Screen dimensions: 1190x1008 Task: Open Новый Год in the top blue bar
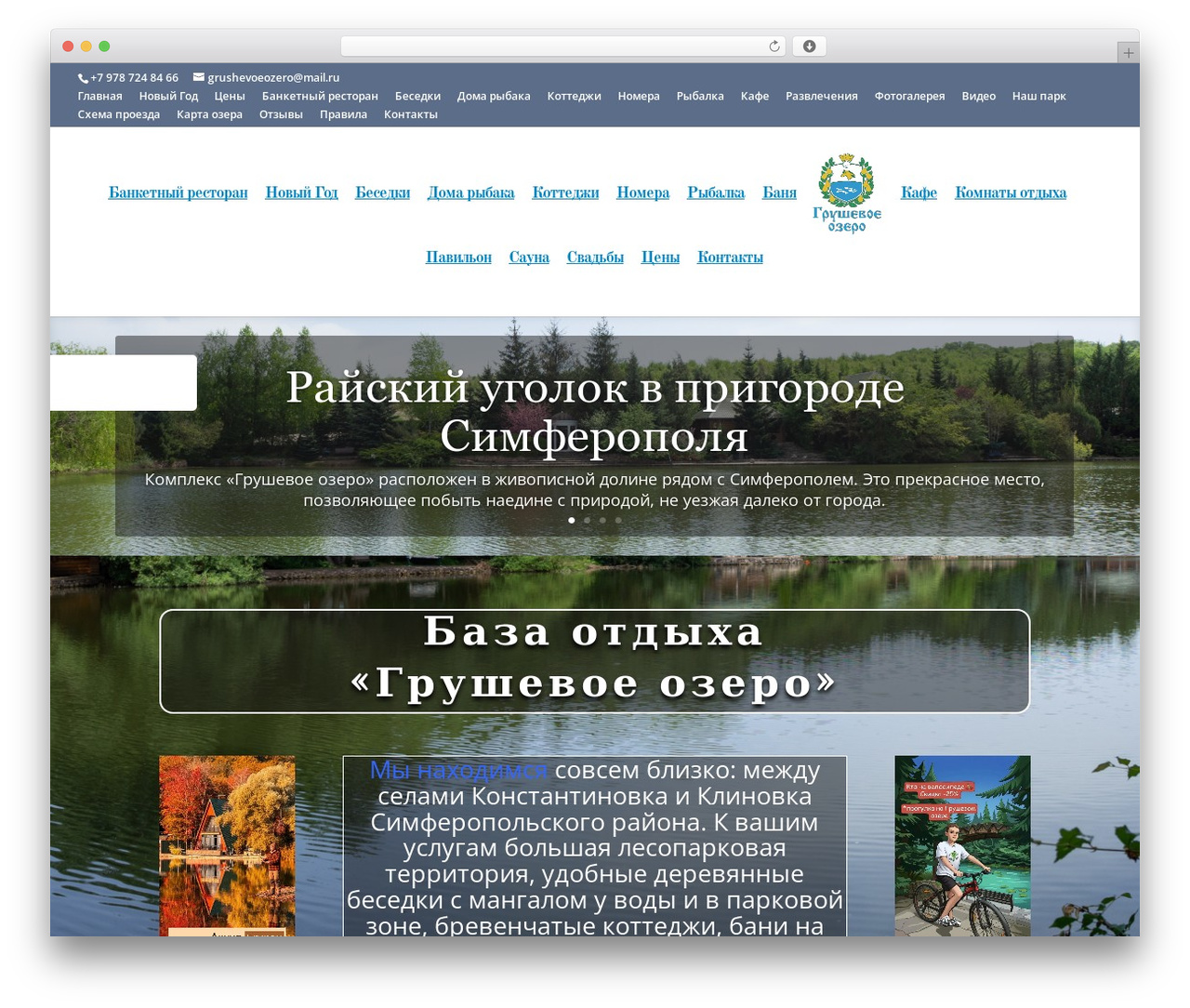tap(168, 96)
